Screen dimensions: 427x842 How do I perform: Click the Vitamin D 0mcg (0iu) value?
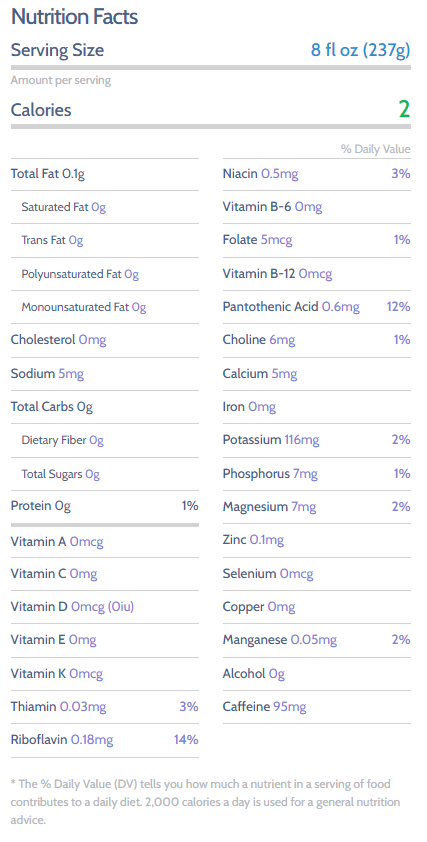point(103,607)
